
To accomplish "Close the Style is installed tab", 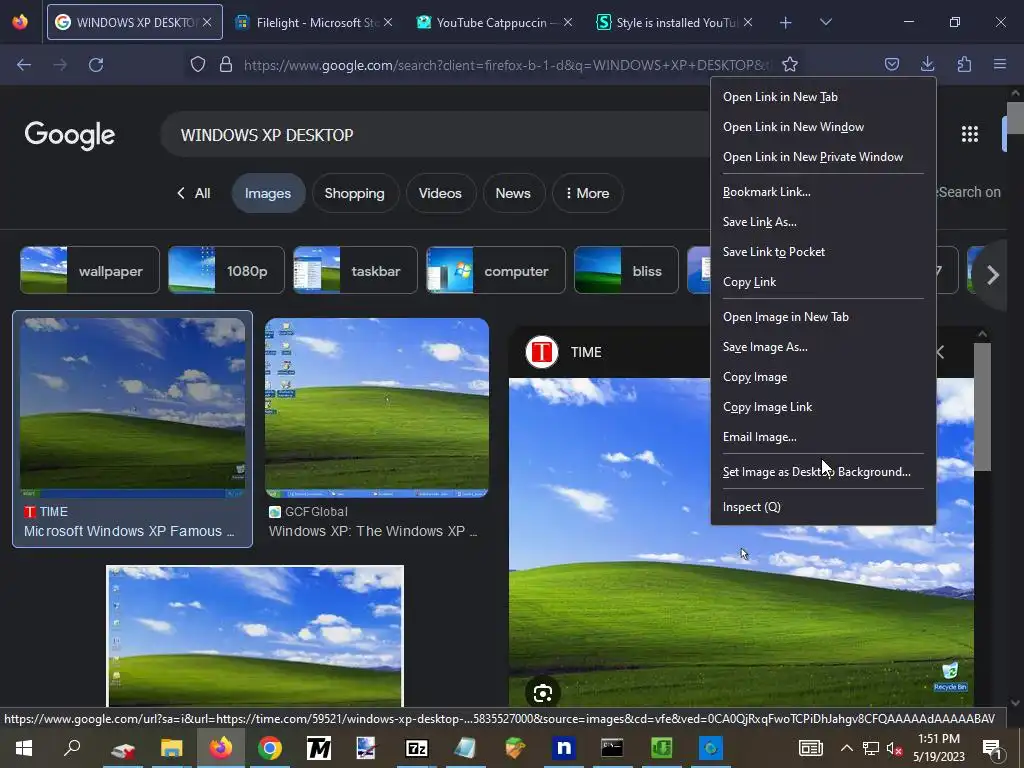I will point(748,22).
